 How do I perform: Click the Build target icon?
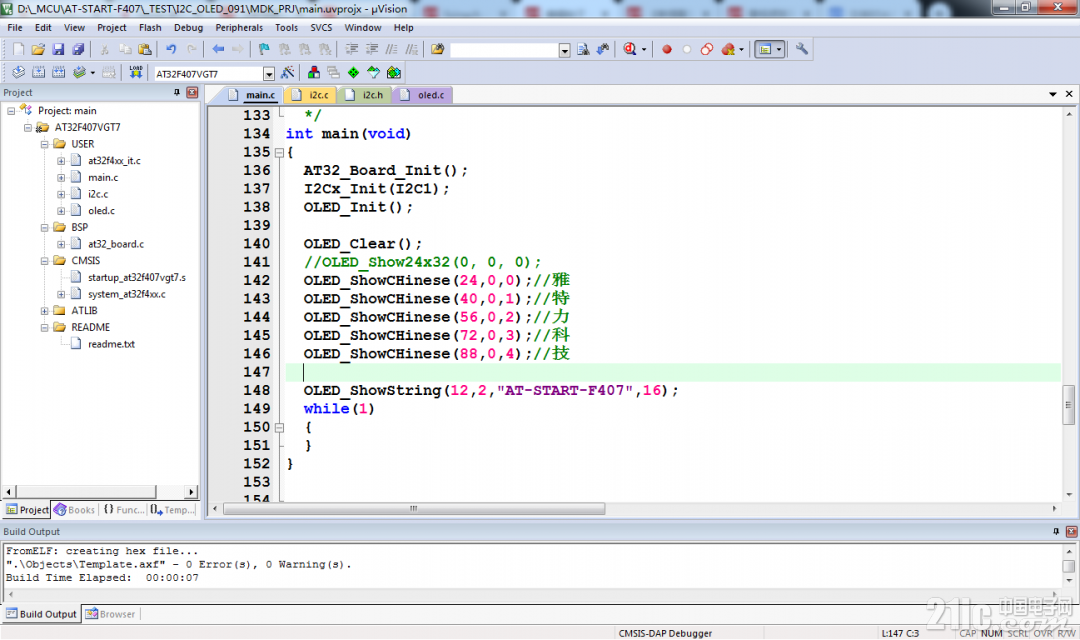pos(39,72)
